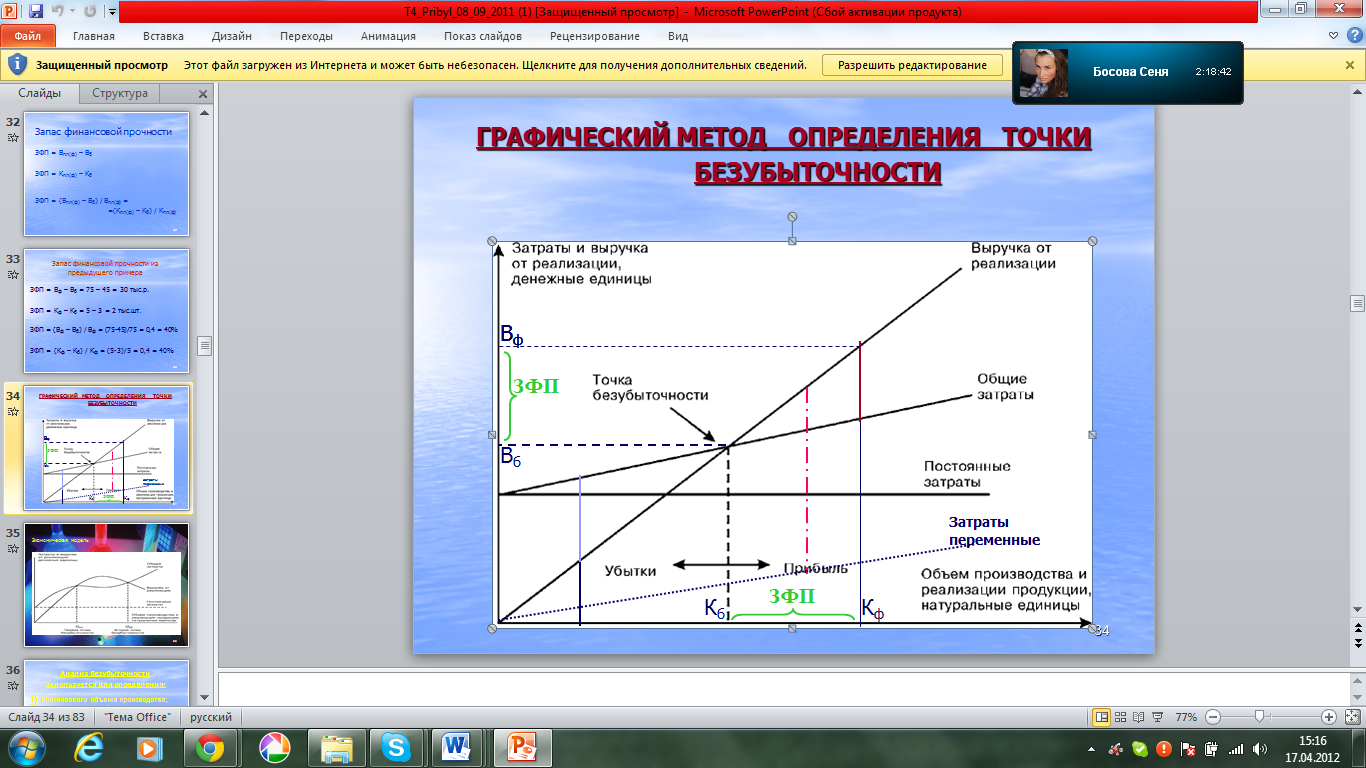
Task: Switch to Reading view
Action: [1140, 717]
